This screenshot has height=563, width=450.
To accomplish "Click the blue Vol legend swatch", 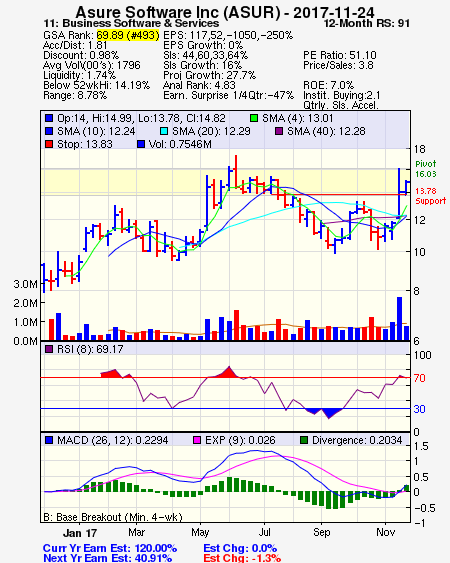I will tap(141, 144).
